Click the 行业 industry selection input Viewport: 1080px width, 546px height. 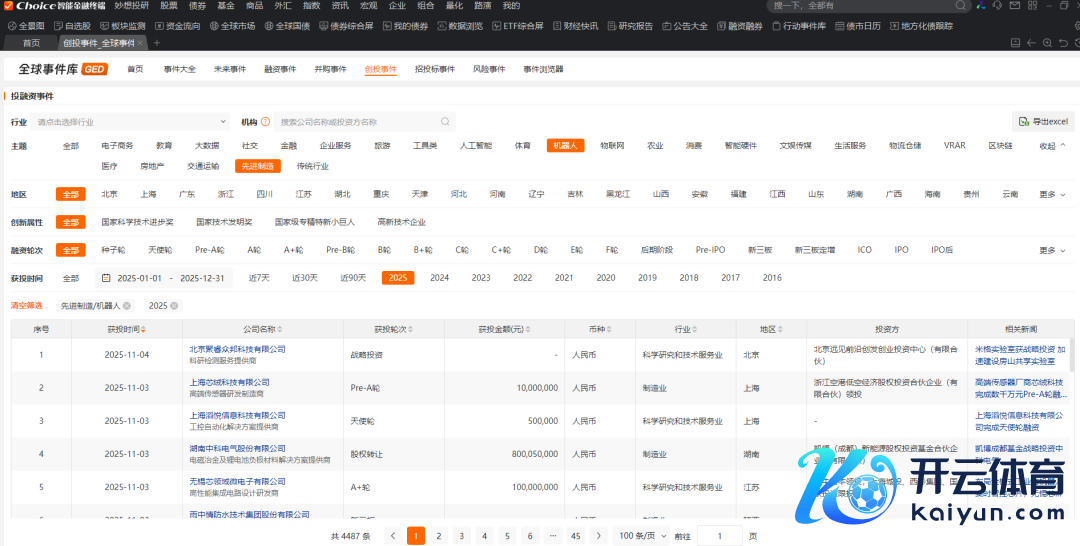tap(130, 122)
